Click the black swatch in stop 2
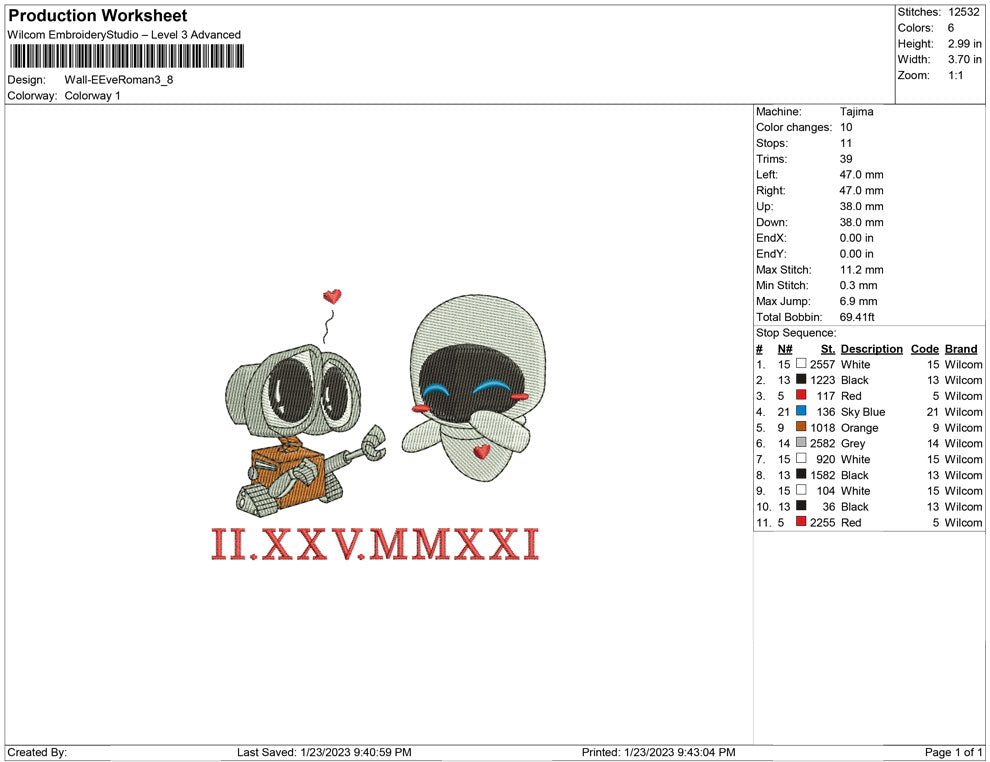This screenshot has height=762, width=990. [801, 379]
